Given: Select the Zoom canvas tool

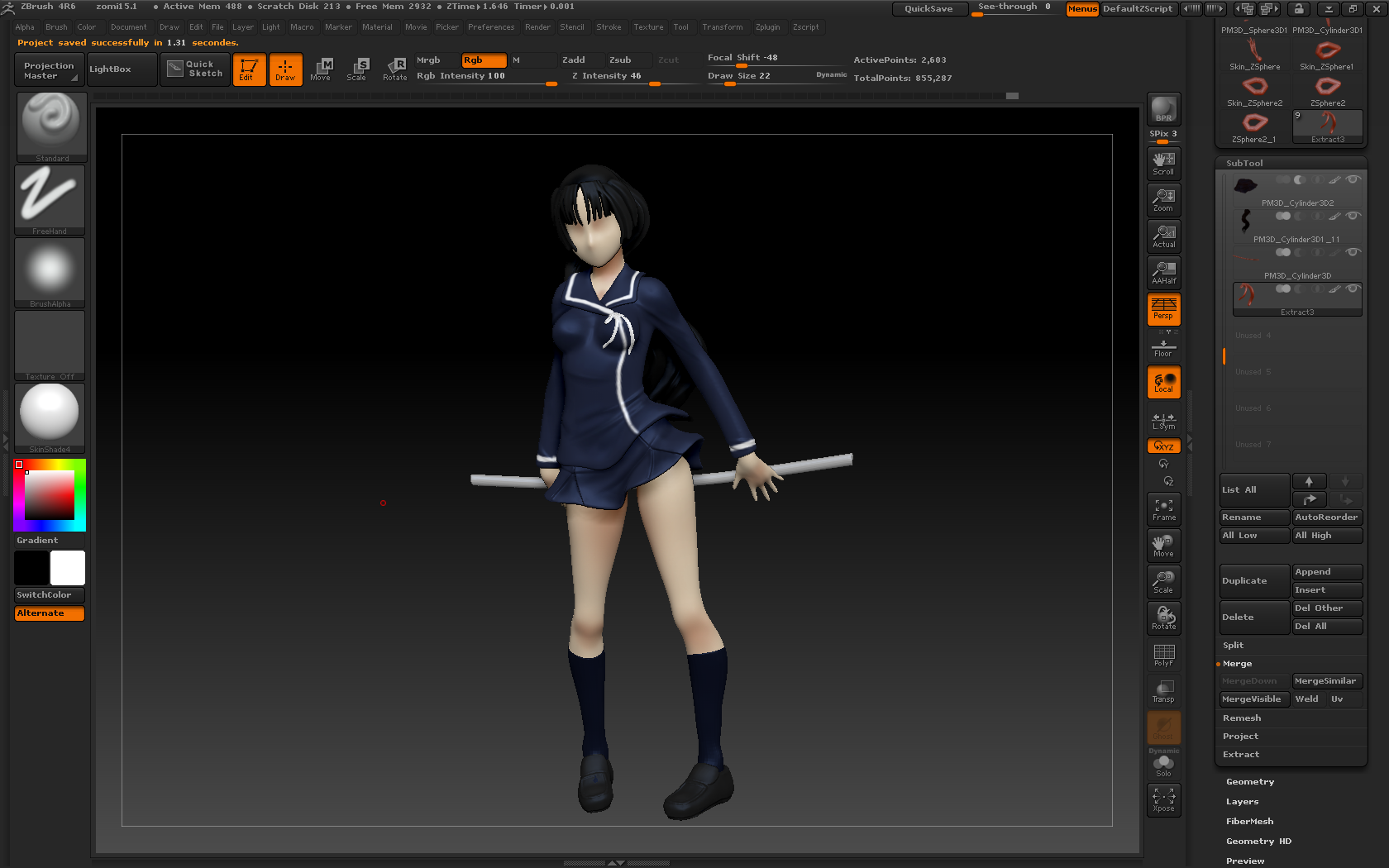Looking at the screenshot, I should (1163, 200).
